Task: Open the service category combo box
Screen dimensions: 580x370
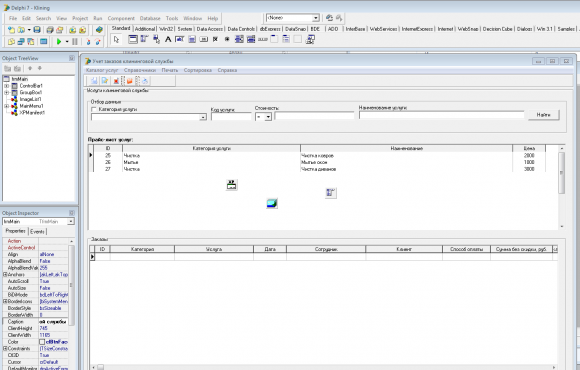Action: click(203, 117)
